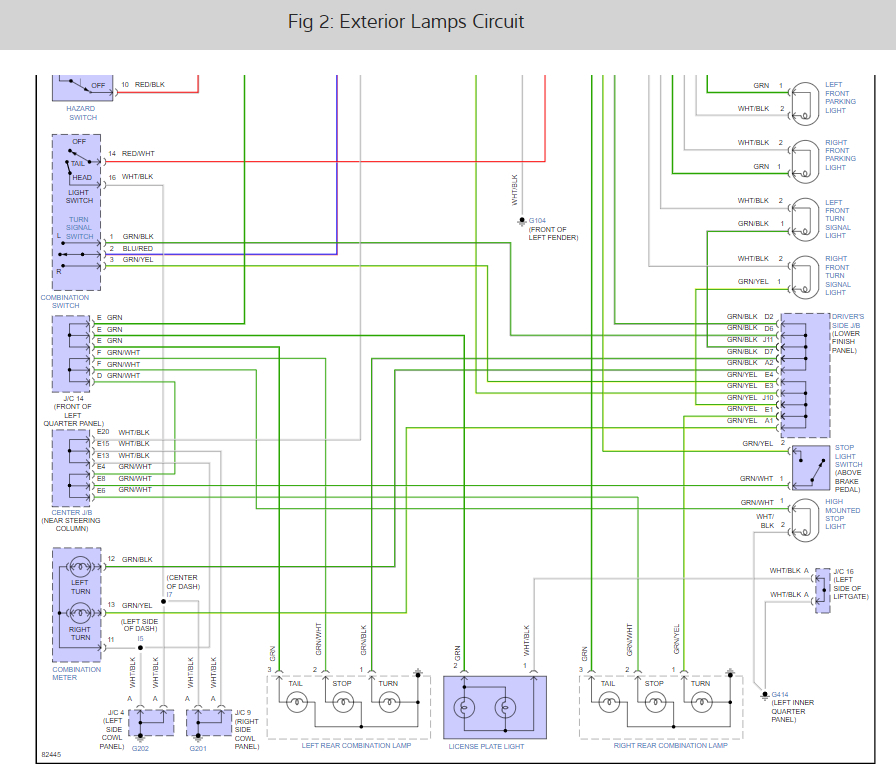This screenshot has width=896, height=776.
Task: Click the pin 13 GRN/YEL label at combination meter
Action: click(130, 605)
